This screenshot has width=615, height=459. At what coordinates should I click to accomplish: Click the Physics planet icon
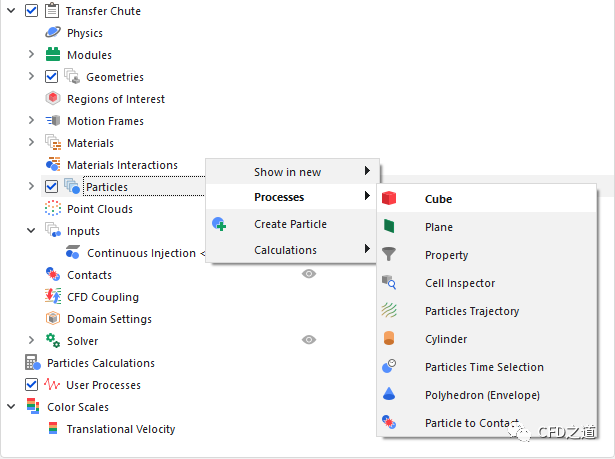click(53, 33)
